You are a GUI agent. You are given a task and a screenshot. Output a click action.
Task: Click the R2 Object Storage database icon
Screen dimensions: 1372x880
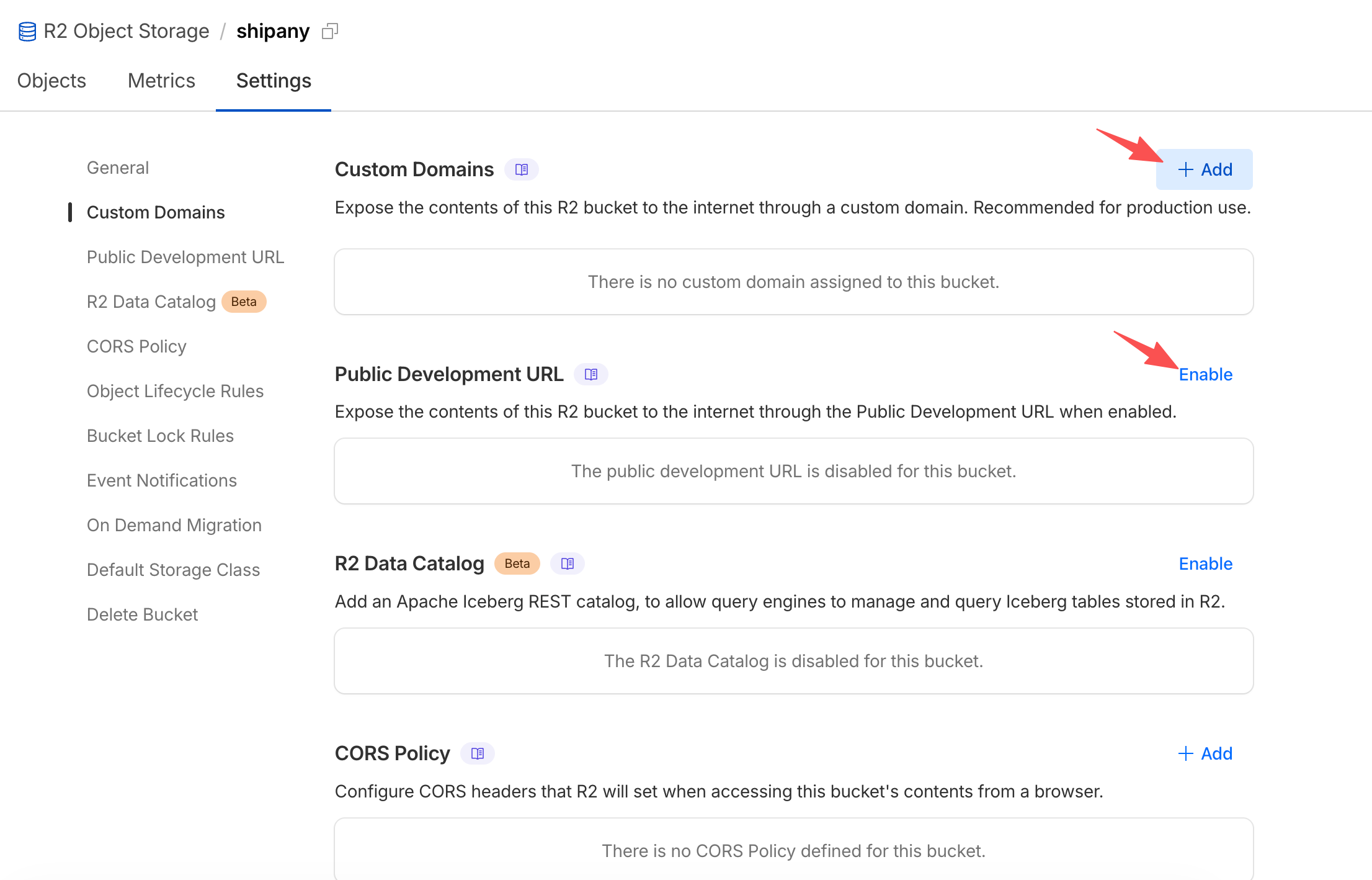27,31
